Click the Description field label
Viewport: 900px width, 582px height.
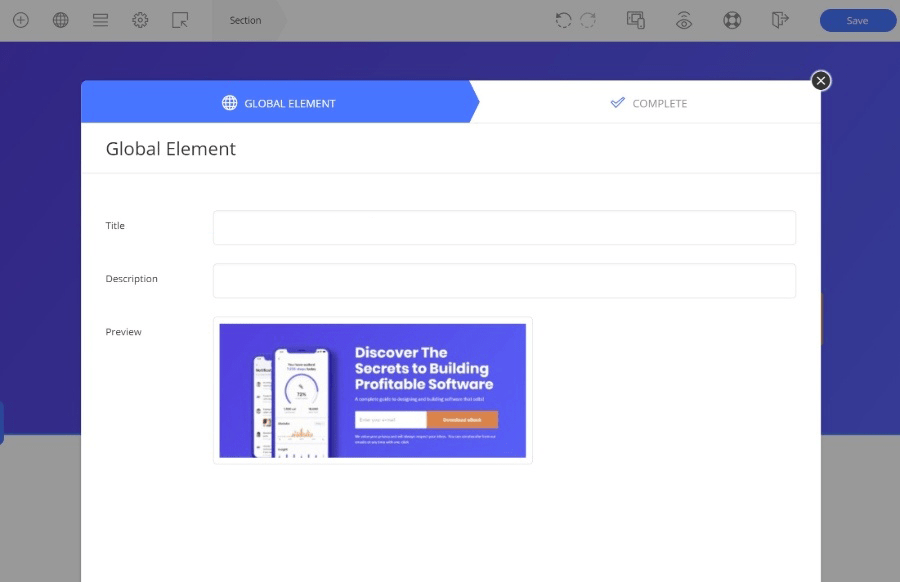pyautogui.click(x=131, y=278)
